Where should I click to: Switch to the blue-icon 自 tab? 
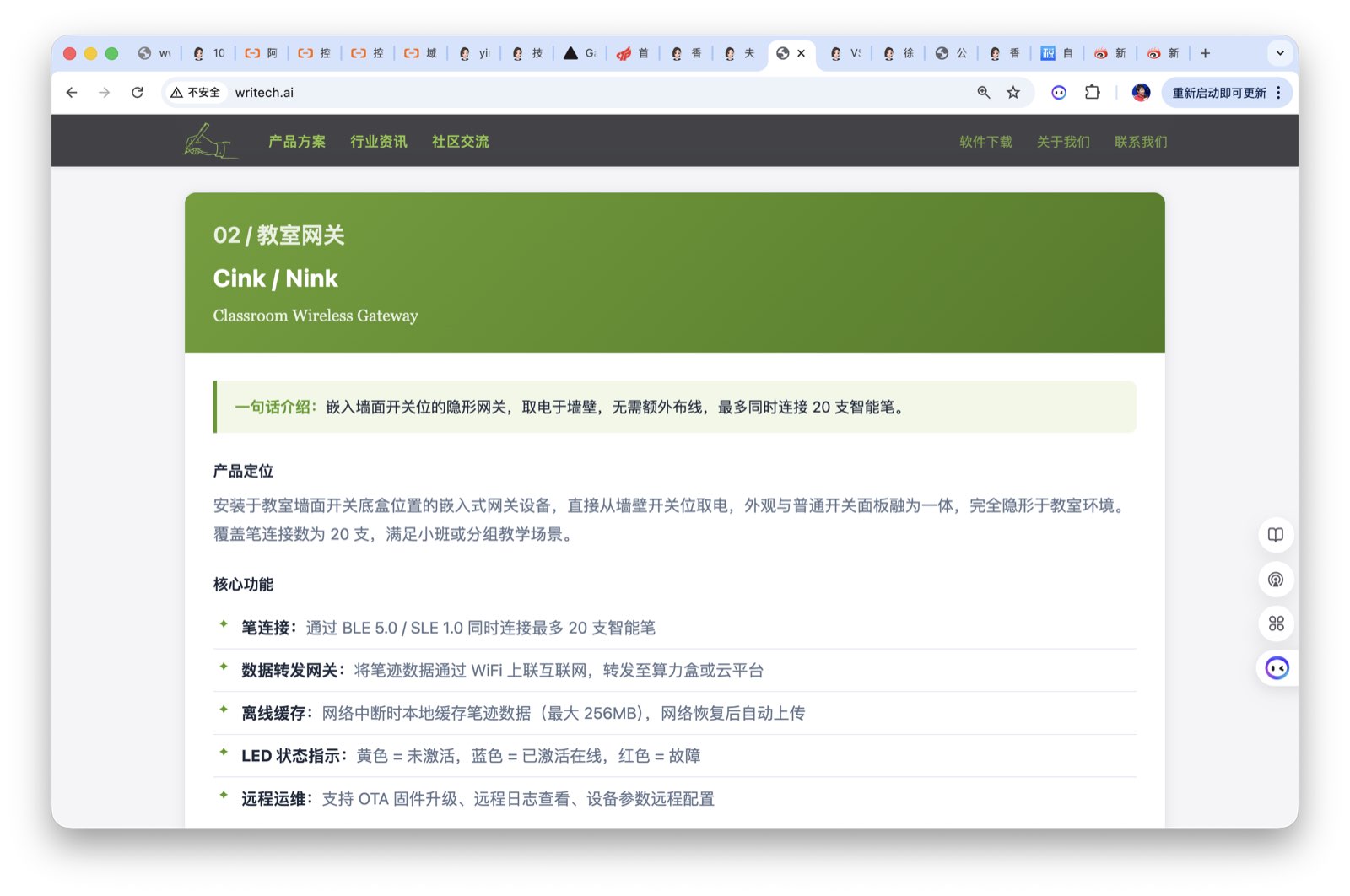tap(1057, 53)
